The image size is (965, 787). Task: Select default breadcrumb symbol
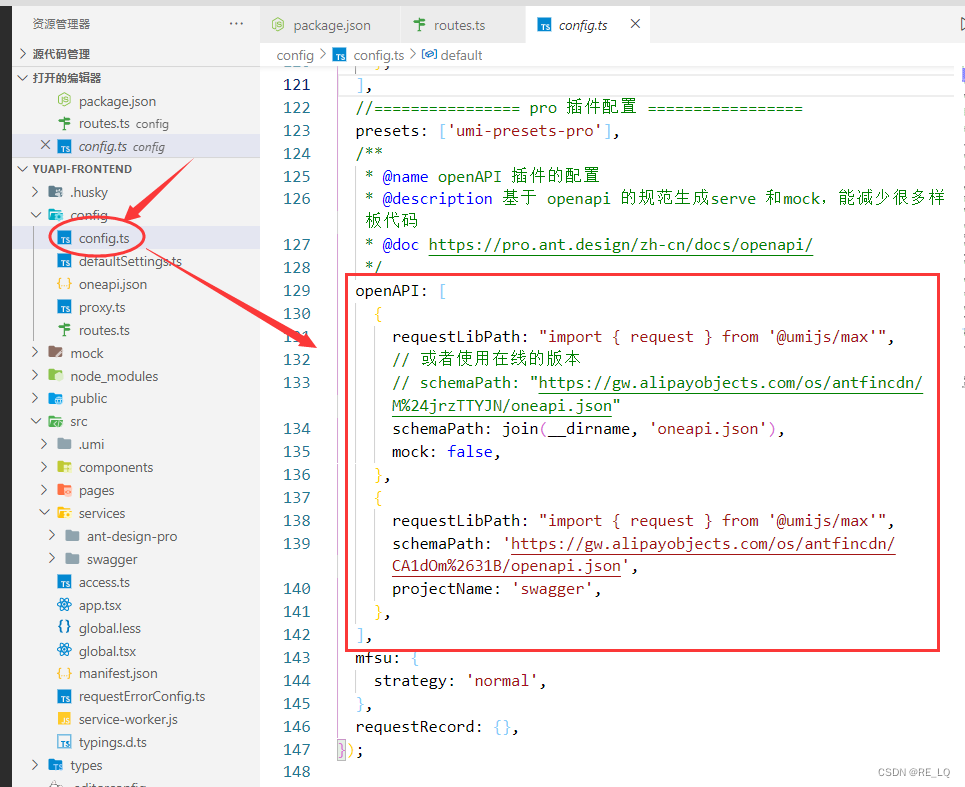pos(461,55)
